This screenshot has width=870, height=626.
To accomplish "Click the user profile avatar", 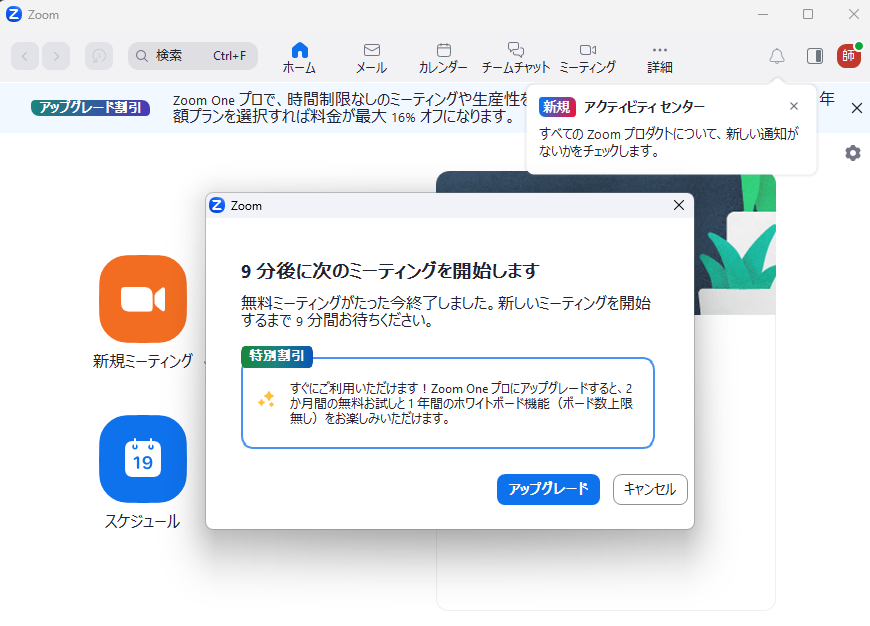I will (x=849, y=56).
